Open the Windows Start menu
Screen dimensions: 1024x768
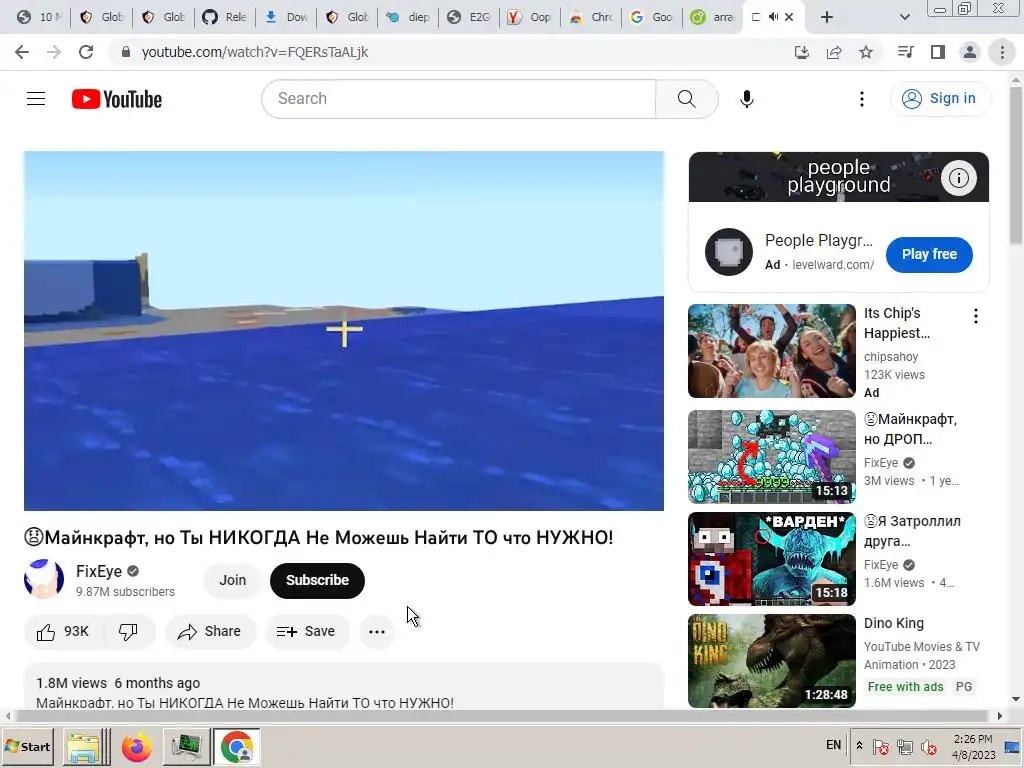pyautogui.click(x=27, y=746)
